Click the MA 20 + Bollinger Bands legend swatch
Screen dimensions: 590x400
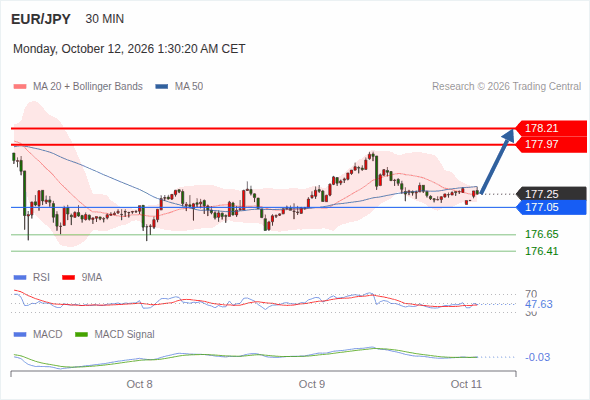tap(20, 87)
